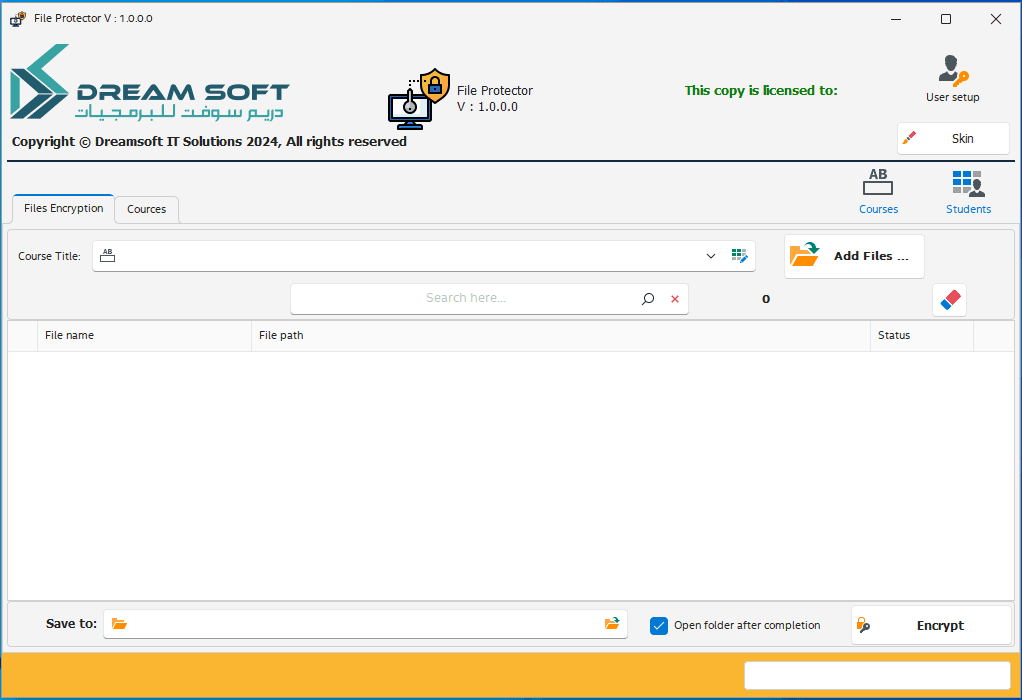Click Add Files button
This screenshot has width=1022, height=700.
coord(854,256)
